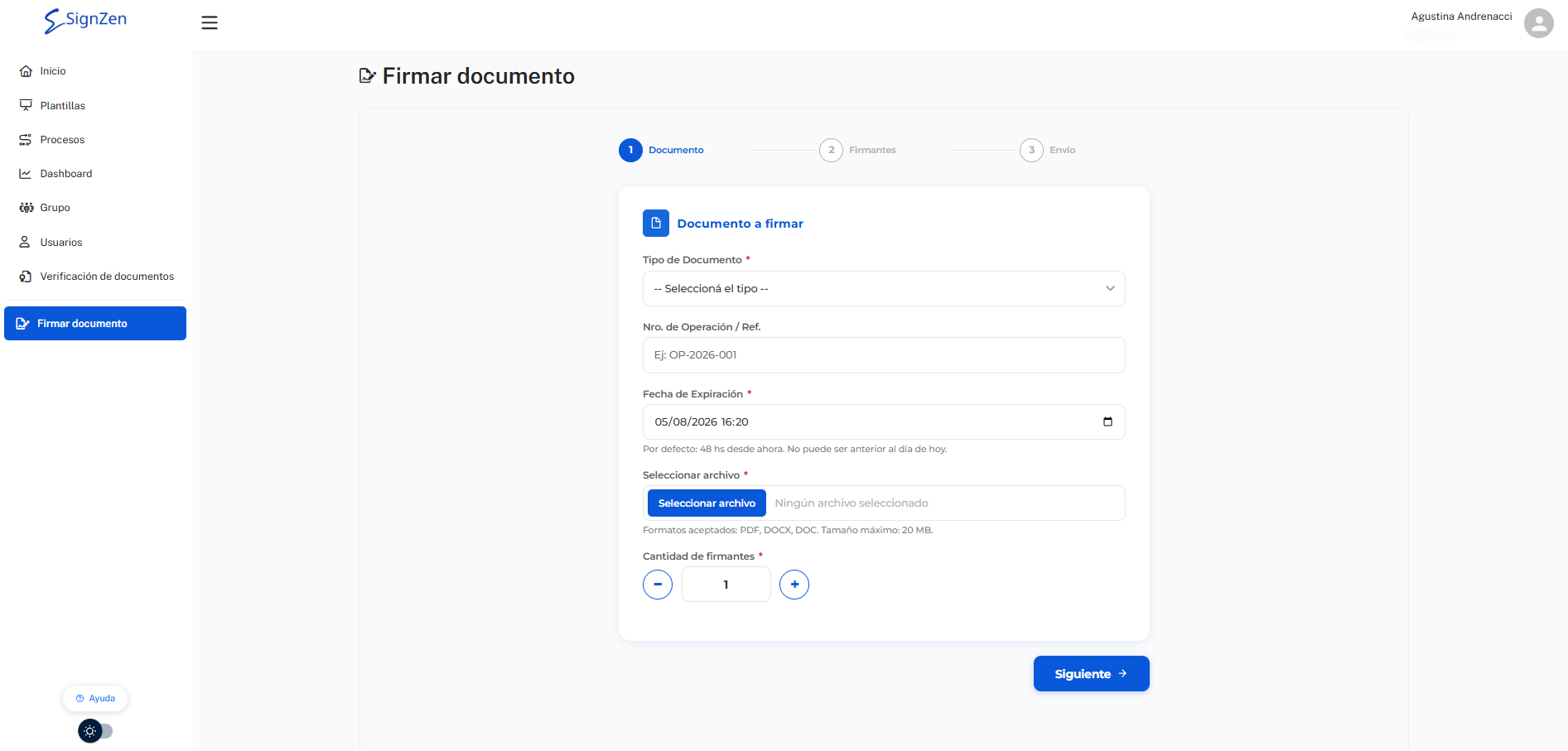Click the Cantidad de firmantes number field
Viewport: 1568px width, 751px height.
pyautogui.click(x=726, y=585)
